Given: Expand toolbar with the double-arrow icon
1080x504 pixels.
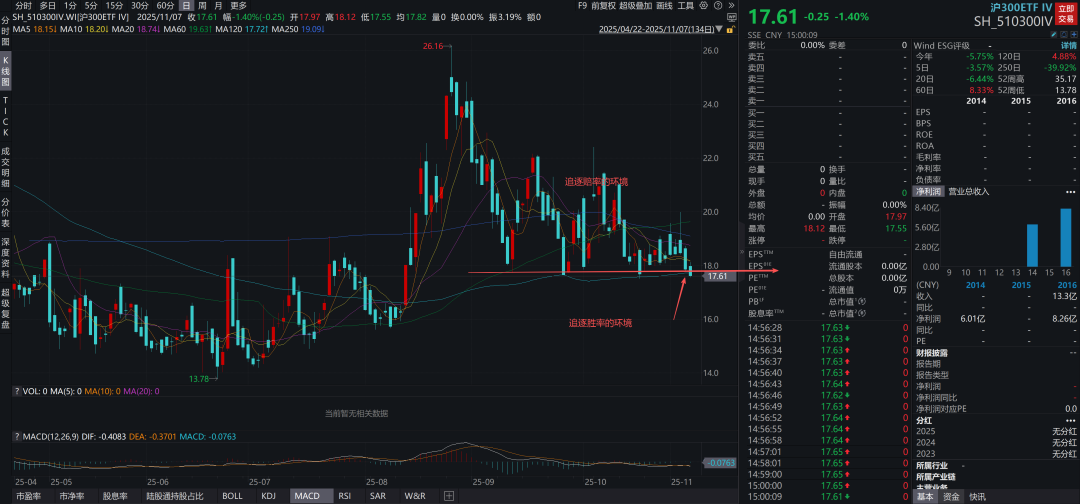Looking at the screenshot, I should coord(731,6).
